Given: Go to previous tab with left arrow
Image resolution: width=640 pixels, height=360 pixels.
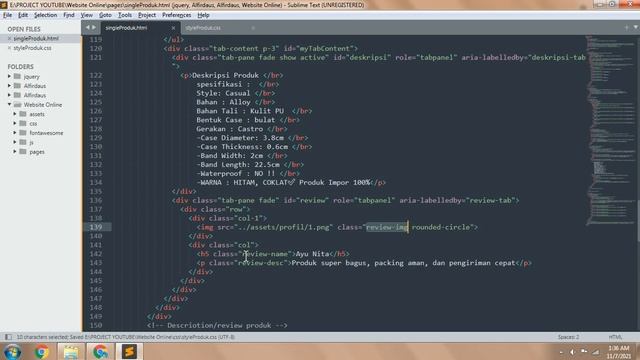Looking at the screenshot, I should (87, 27).
